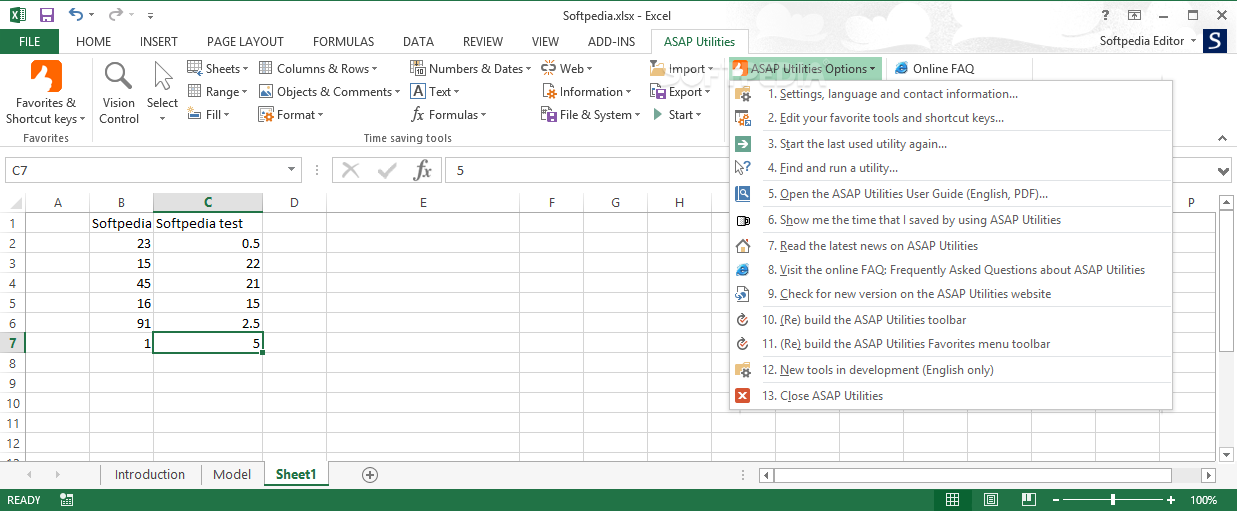Click the Close ASAP Utilities red X item
The height and width of the screenshot is (511, 1237).
point(742,395)
